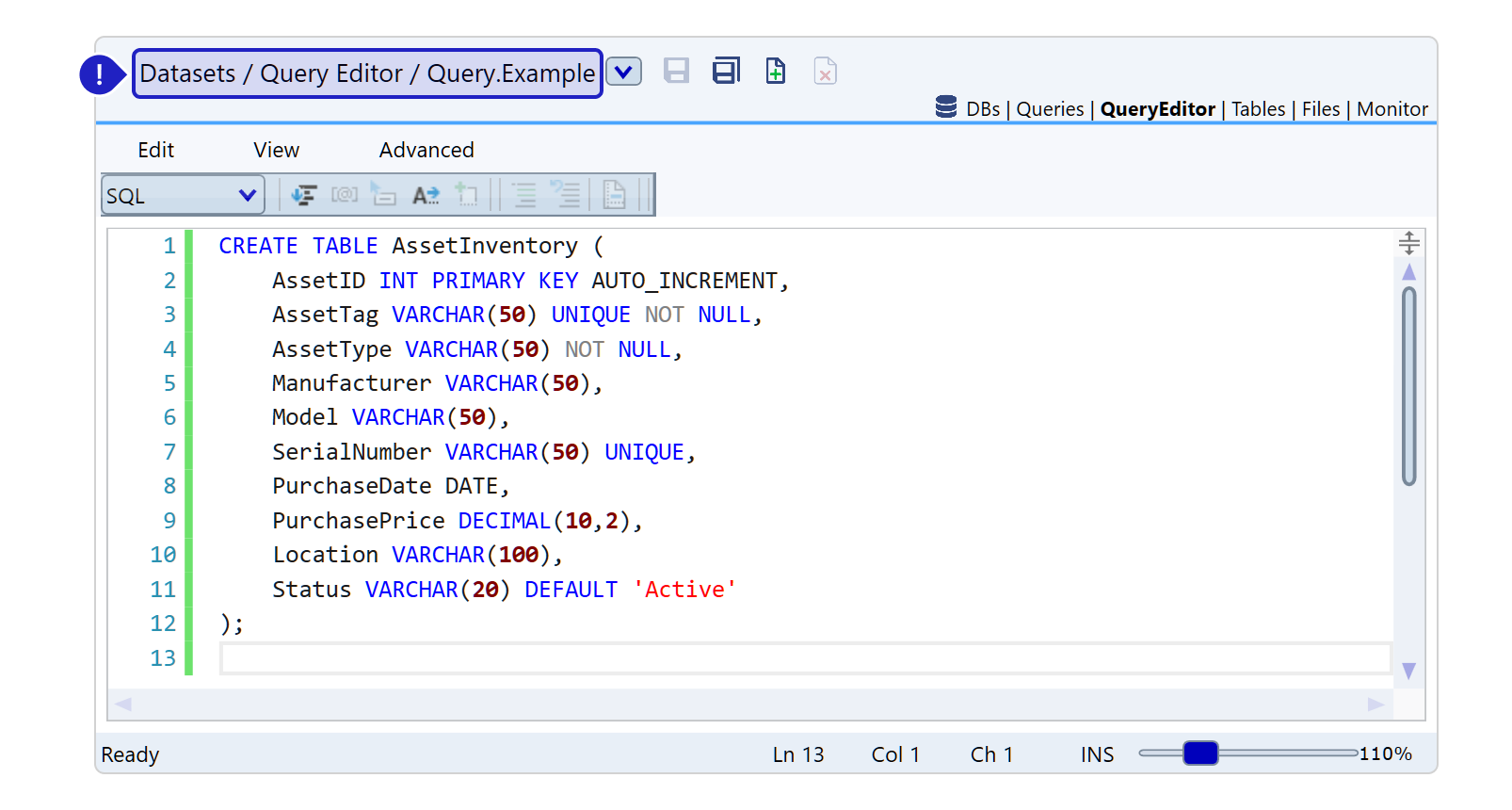Click AssetType column name
This screenshot has height=810, width=1512.
(x=331, y=349)
